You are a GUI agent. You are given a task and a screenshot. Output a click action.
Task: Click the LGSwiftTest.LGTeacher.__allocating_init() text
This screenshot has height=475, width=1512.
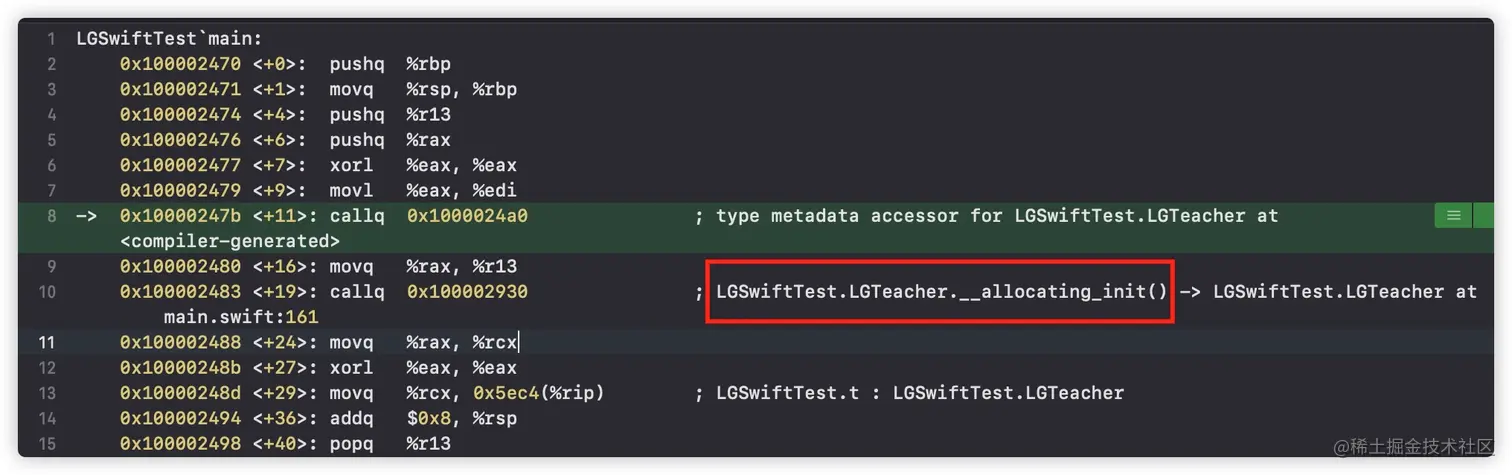(x=941, y=292)
